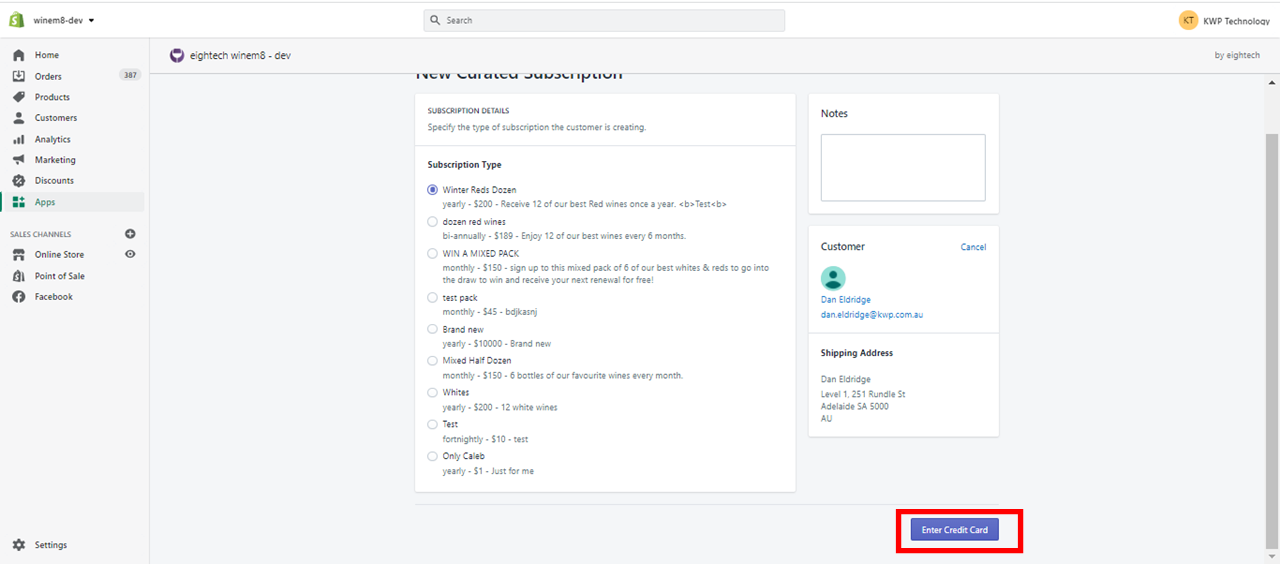Select WIN A MIXED PACK subscription

[432, 253]
